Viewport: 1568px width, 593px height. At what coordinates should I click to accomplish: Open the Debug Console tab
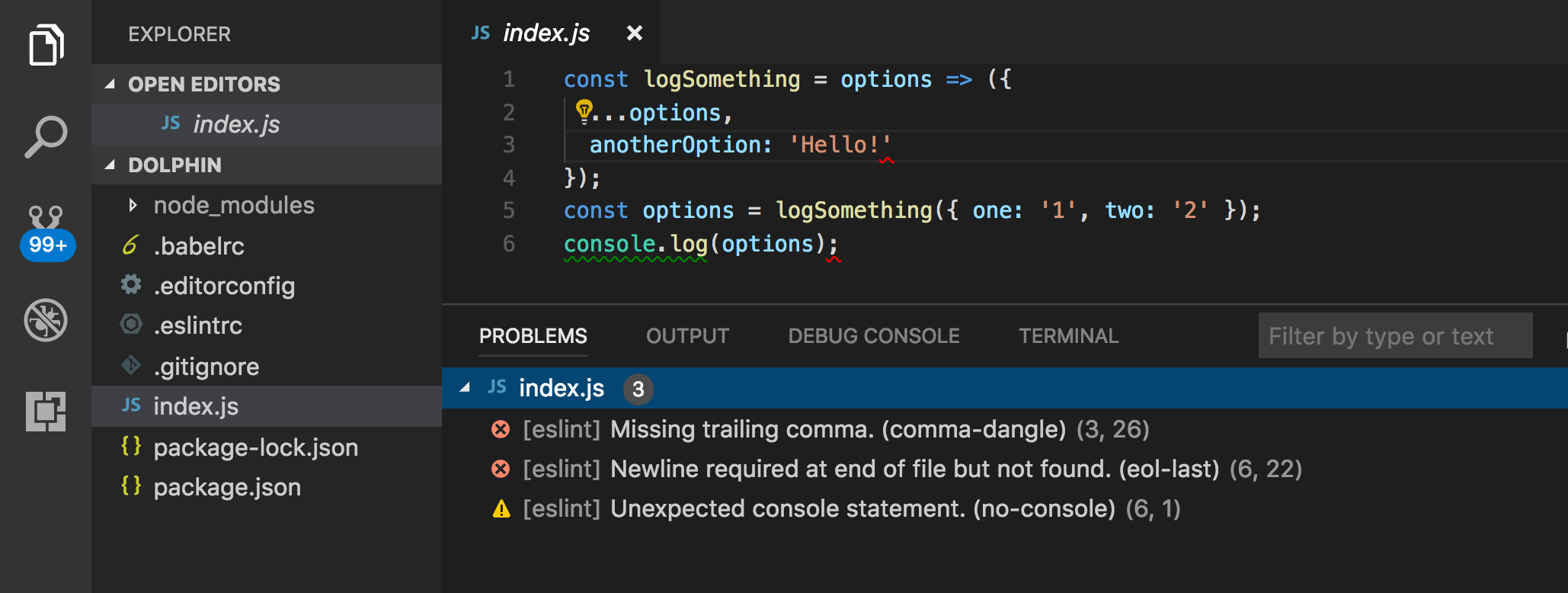click(x=873, y=336)
